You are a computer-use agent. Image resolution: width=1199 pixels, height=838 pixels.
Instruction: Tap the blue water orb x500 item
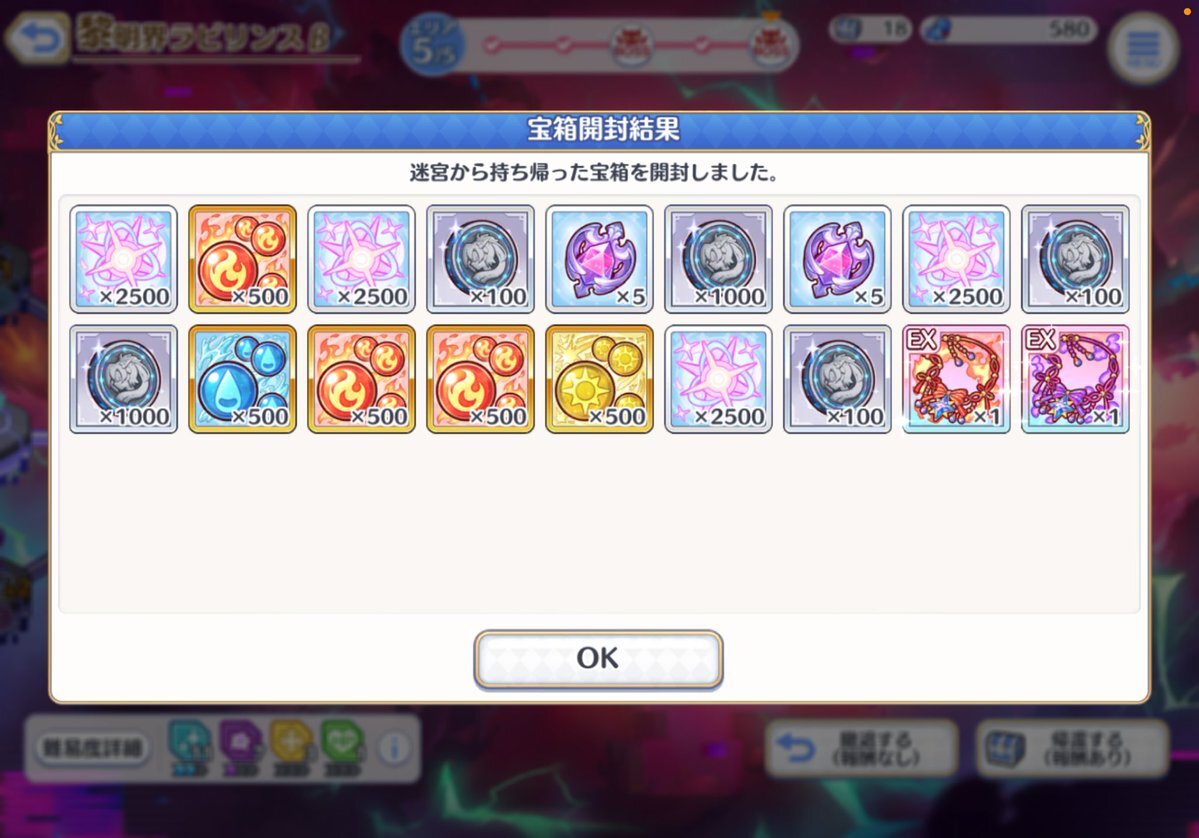point(242,379)
